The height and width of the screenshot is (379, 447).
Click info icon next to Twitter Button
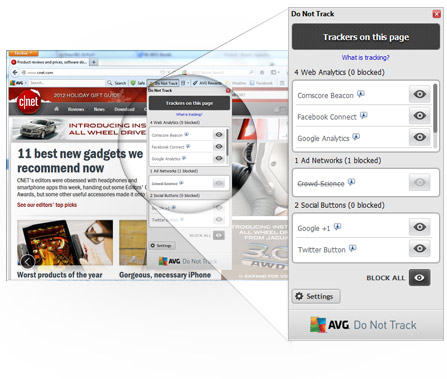point(352,248)
